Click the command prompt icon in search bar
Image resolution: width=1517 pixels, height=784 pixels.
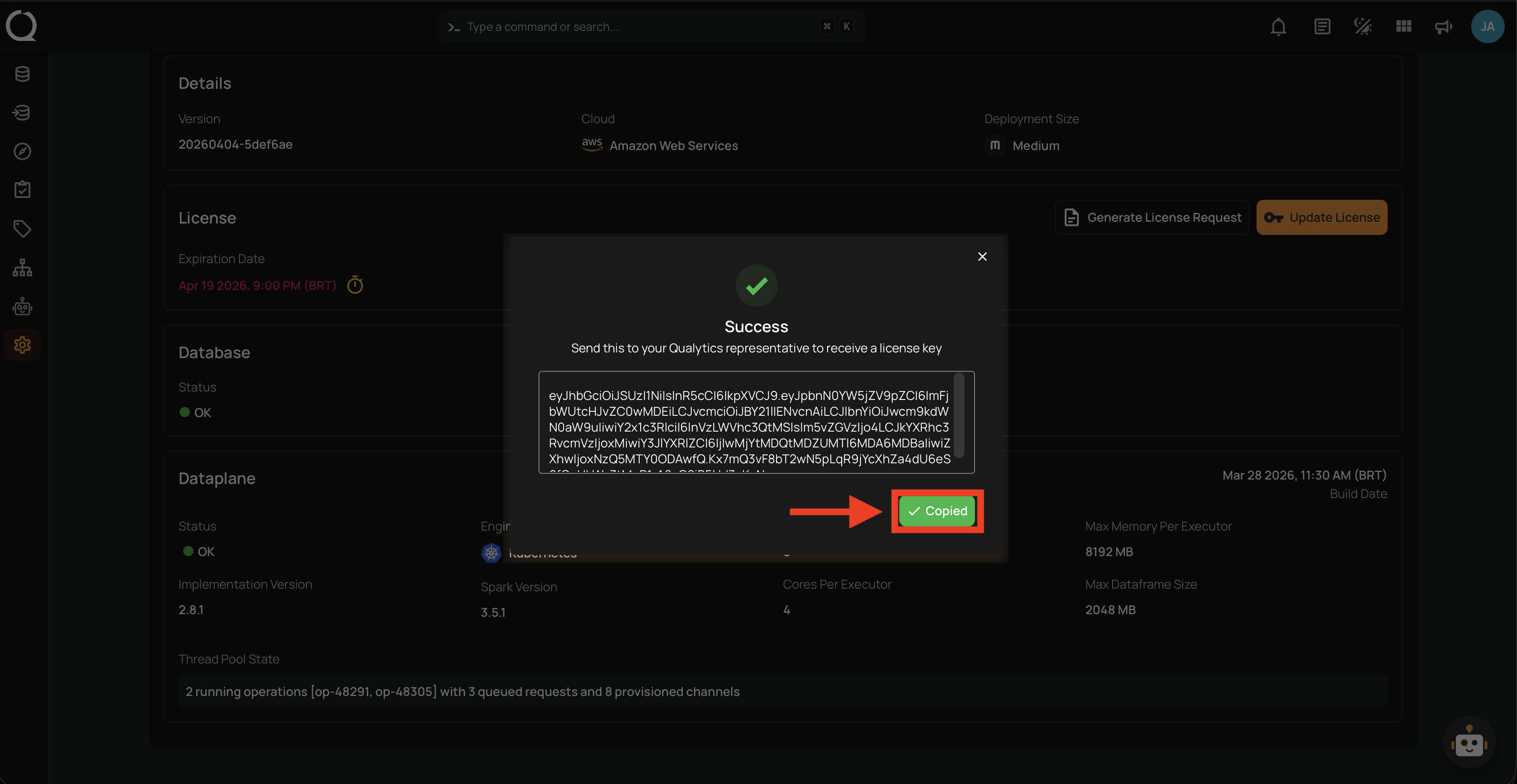tap(454, 27)
